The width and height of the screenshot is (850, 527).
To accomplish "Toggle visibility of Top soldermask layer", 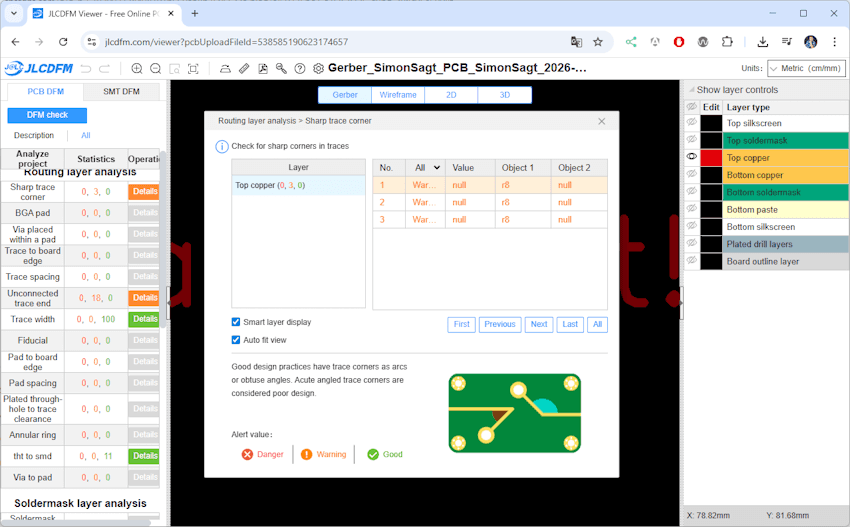I will point(692,140).
